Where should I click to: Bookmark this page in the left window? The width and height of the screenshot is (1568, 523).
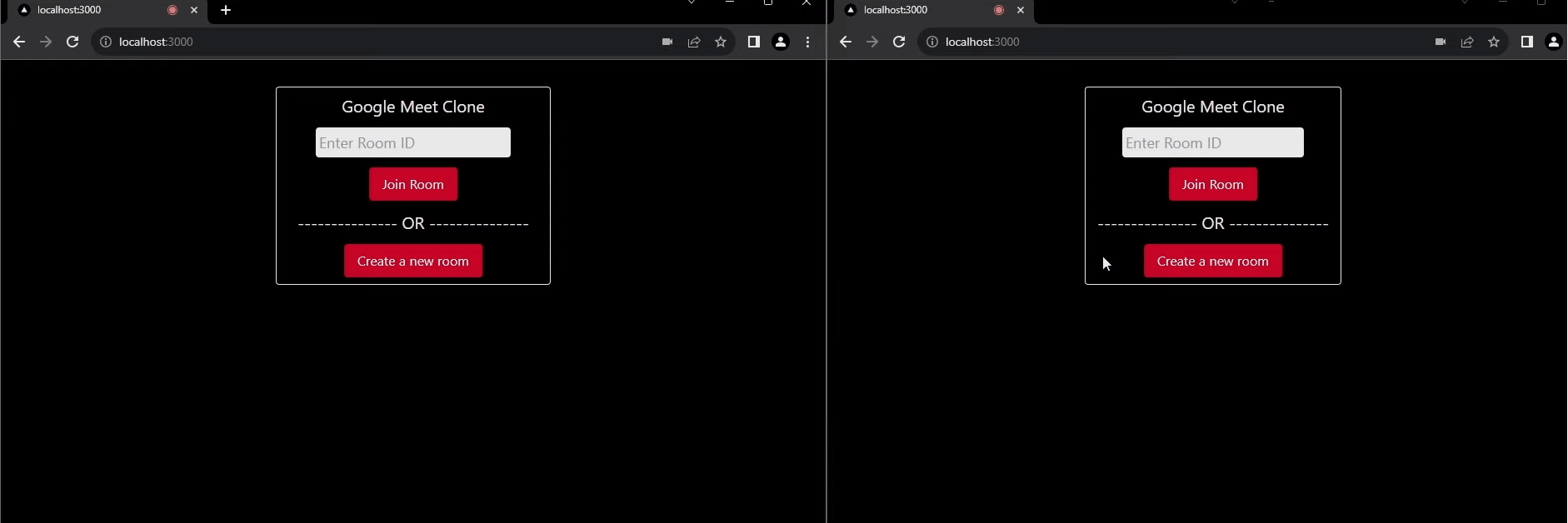721,42
